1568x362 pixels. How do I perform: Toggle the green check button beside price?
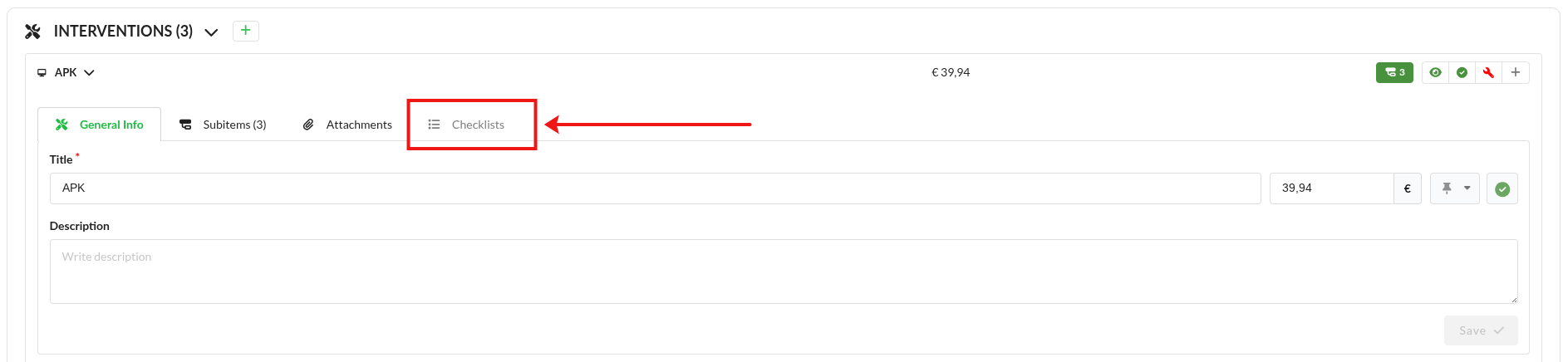pos(1502,189)
